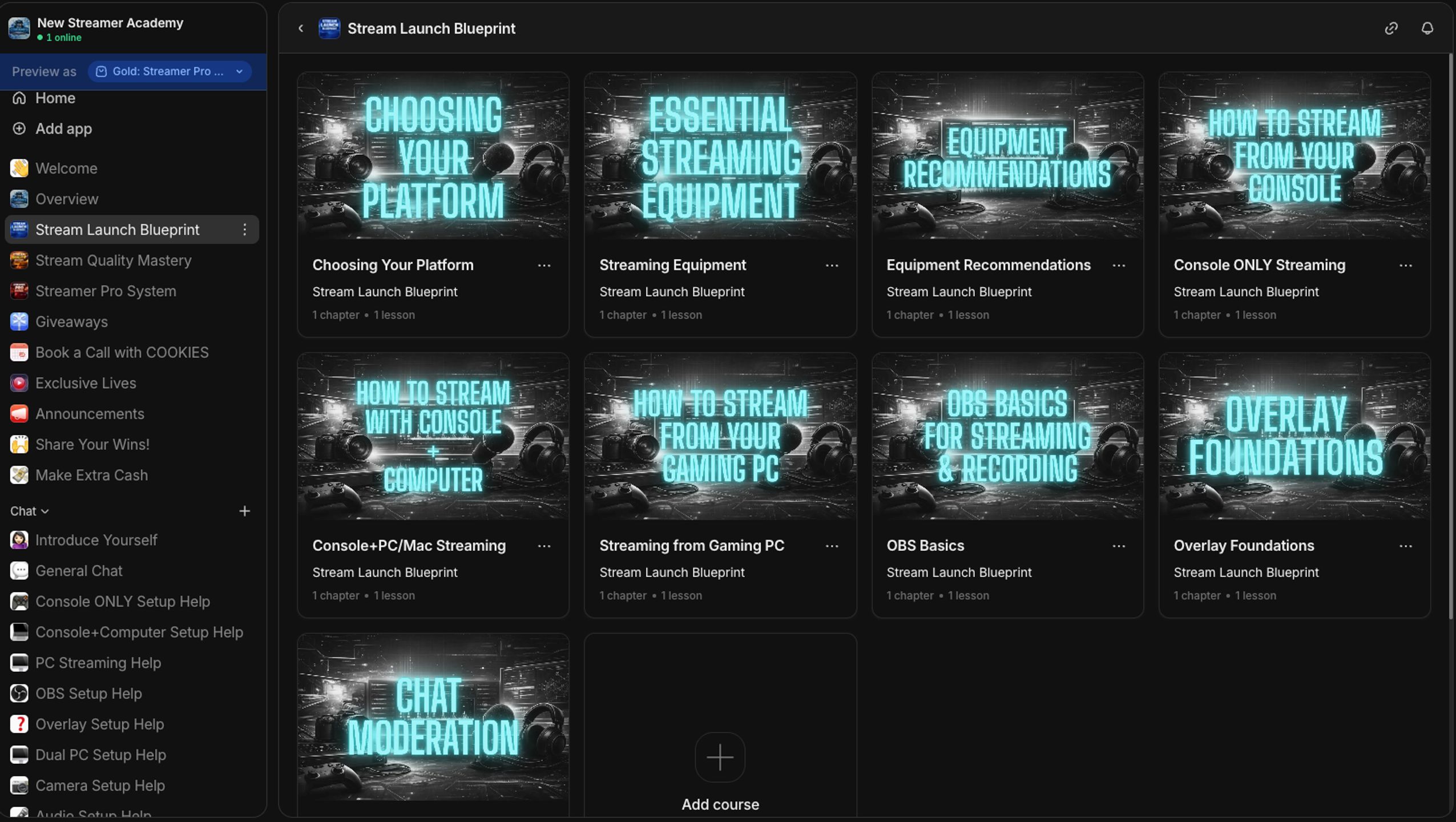Open OBS Setup Help chat
Image resolution: width=1456 pixels, height=822 pixels.
(x=132, y=694)
